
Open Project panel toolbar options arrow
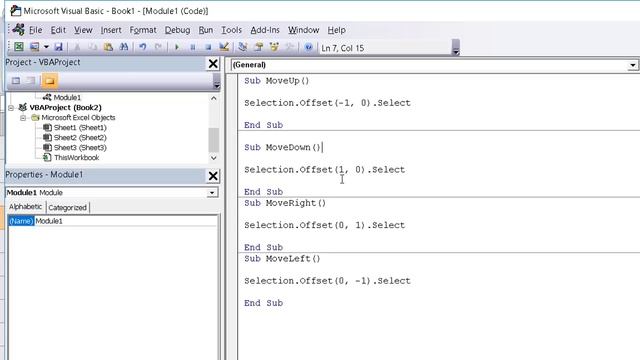pos(216,82)
